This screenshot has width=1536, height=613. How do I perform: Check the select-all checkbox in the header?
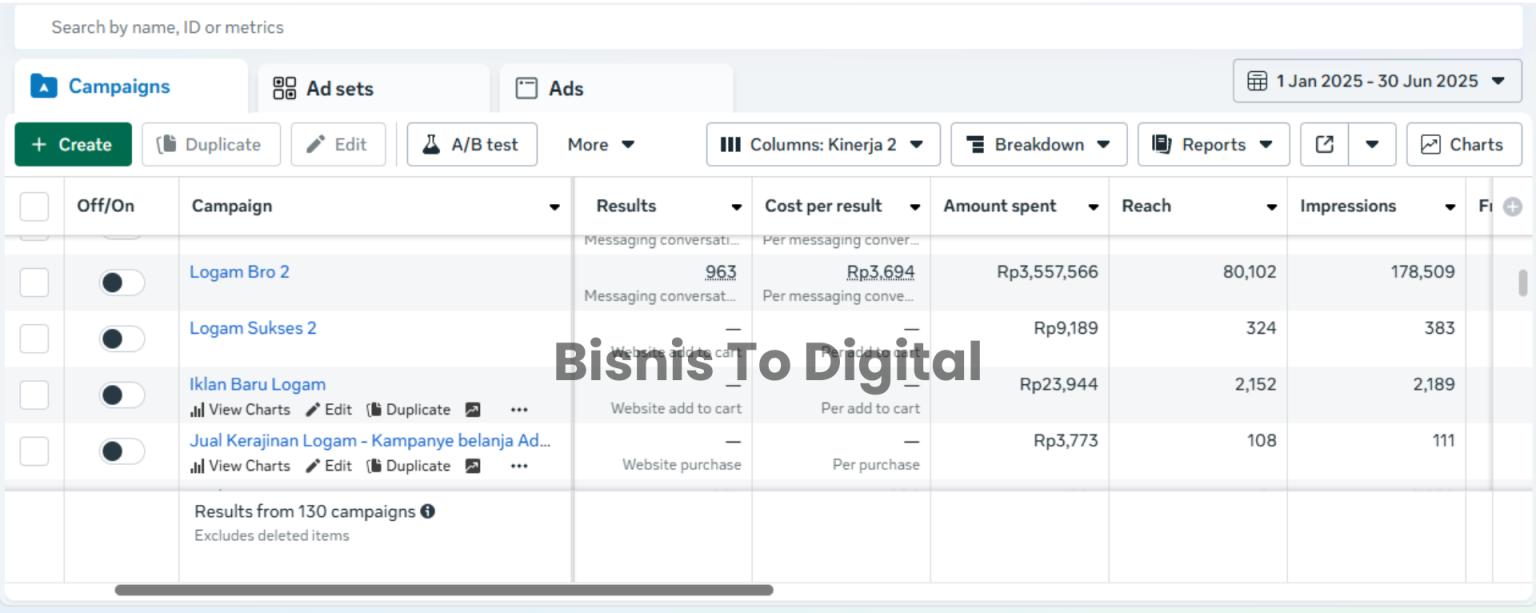coord(34,206)
